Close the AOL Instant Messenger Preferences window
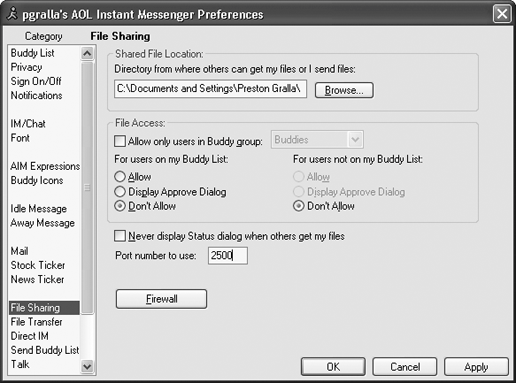 [502, 14]
